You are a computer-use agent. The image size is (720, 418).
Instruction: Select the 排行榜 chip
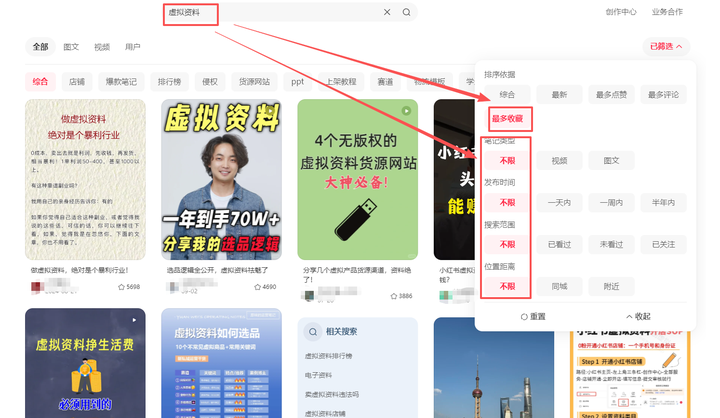(x=169, y=82)
